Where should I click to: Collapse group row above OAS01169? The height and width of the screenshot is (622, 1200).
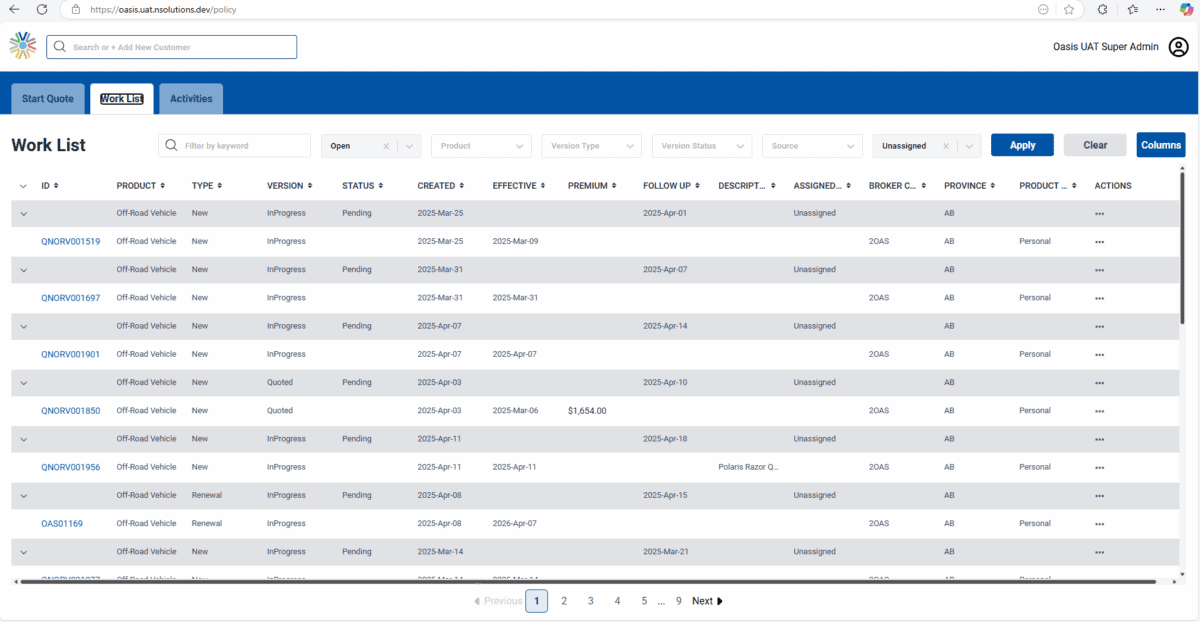[23, 496]
